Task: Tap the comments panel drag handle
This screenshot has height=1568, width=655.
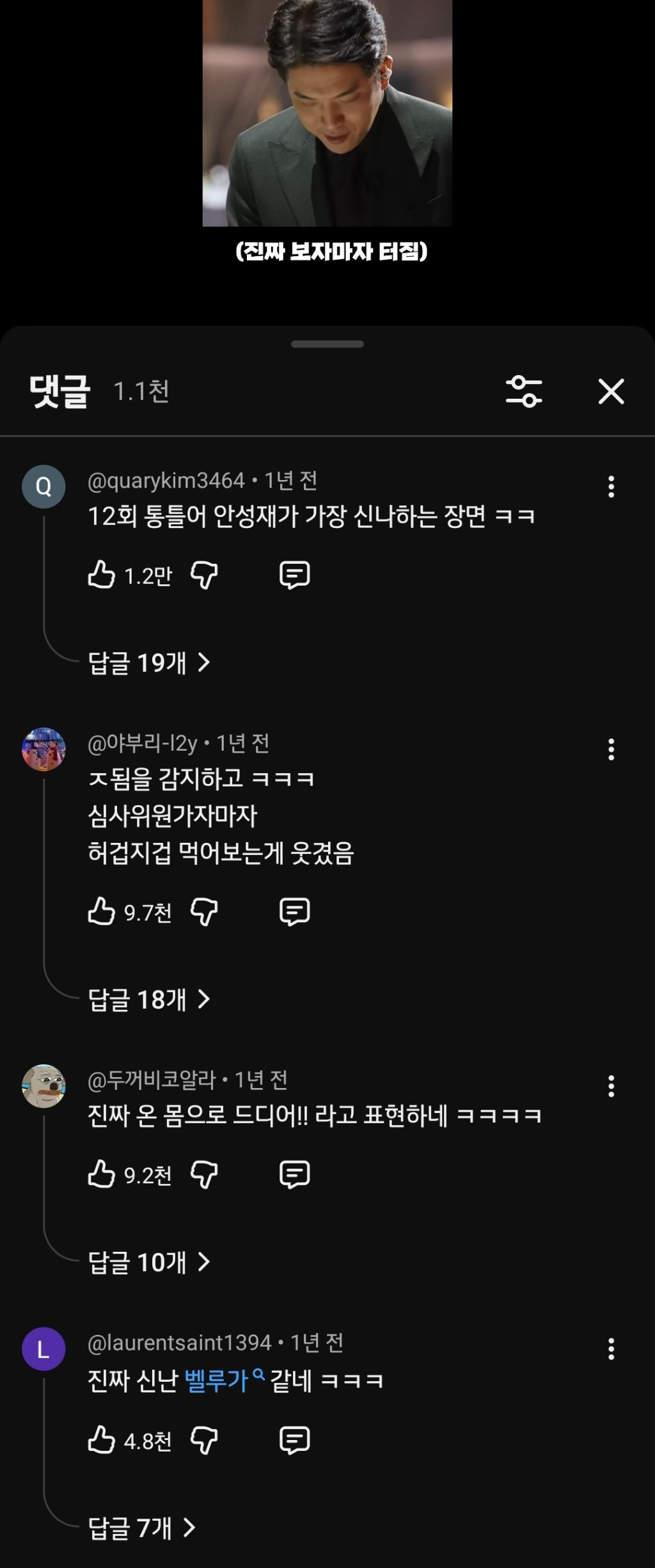Action: pos(327,344)
